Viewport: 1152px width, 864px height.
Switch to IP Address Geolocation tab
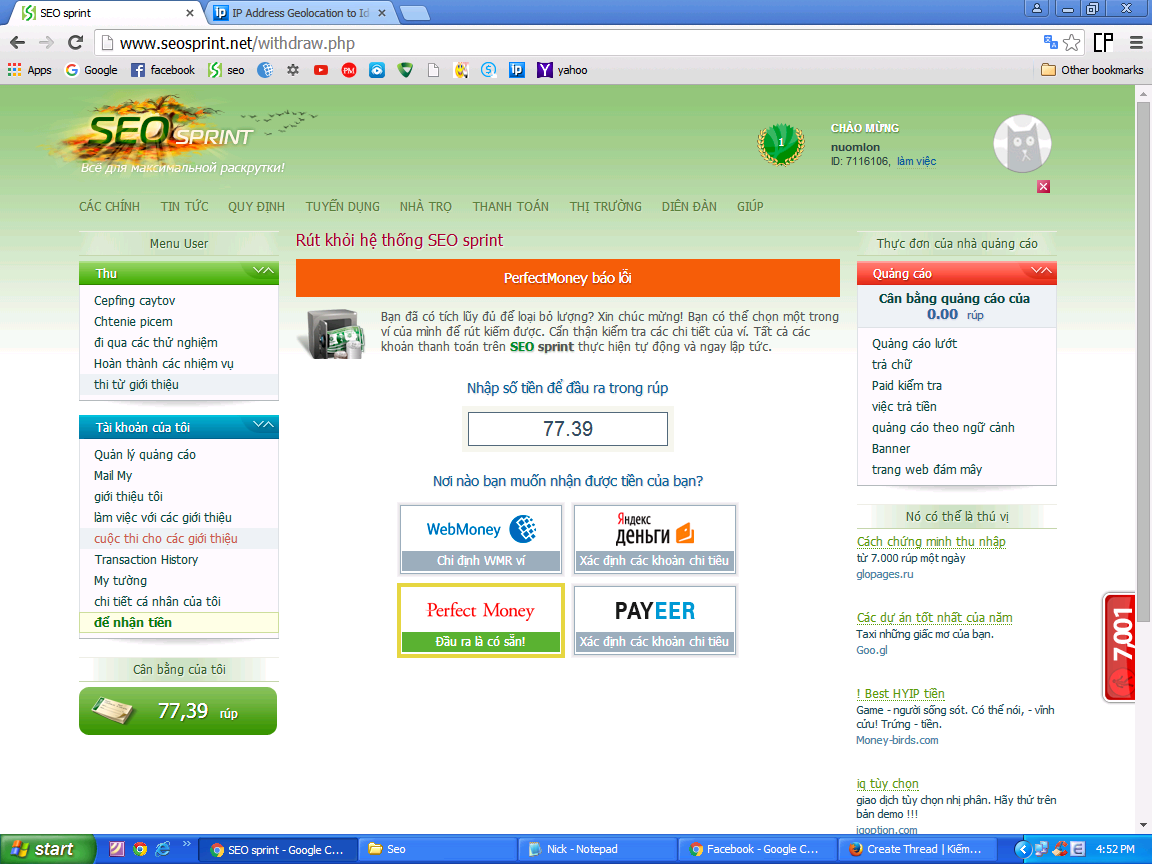click(300, 13)
